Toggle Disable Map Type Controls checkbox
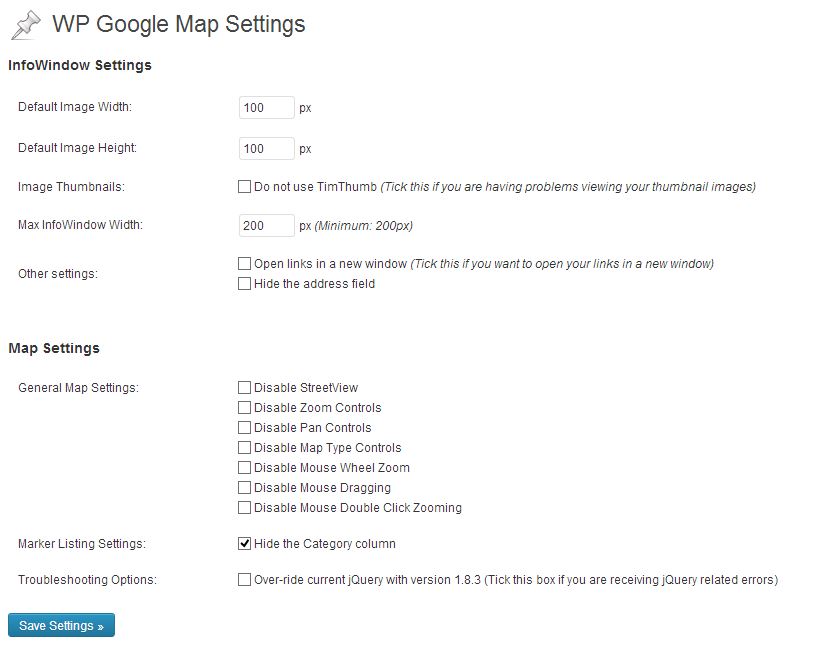Image resolution: width=813 pixels, height=649 pixels. [x=244, y=448]
